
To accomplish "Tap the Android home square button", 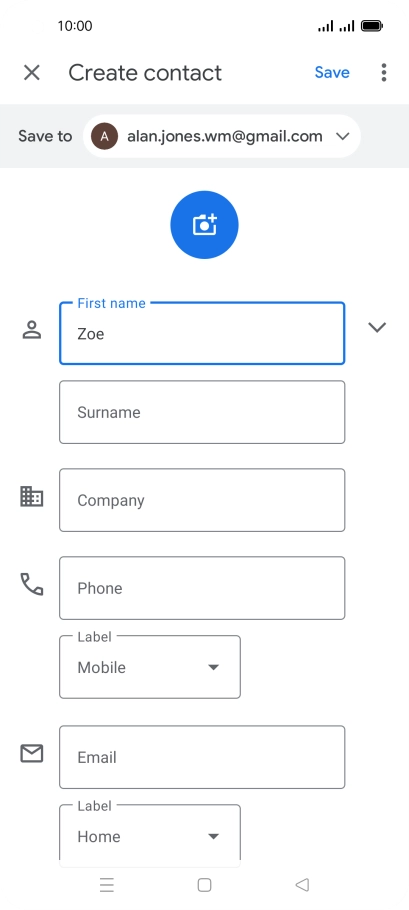I will [x=204, y=884].
